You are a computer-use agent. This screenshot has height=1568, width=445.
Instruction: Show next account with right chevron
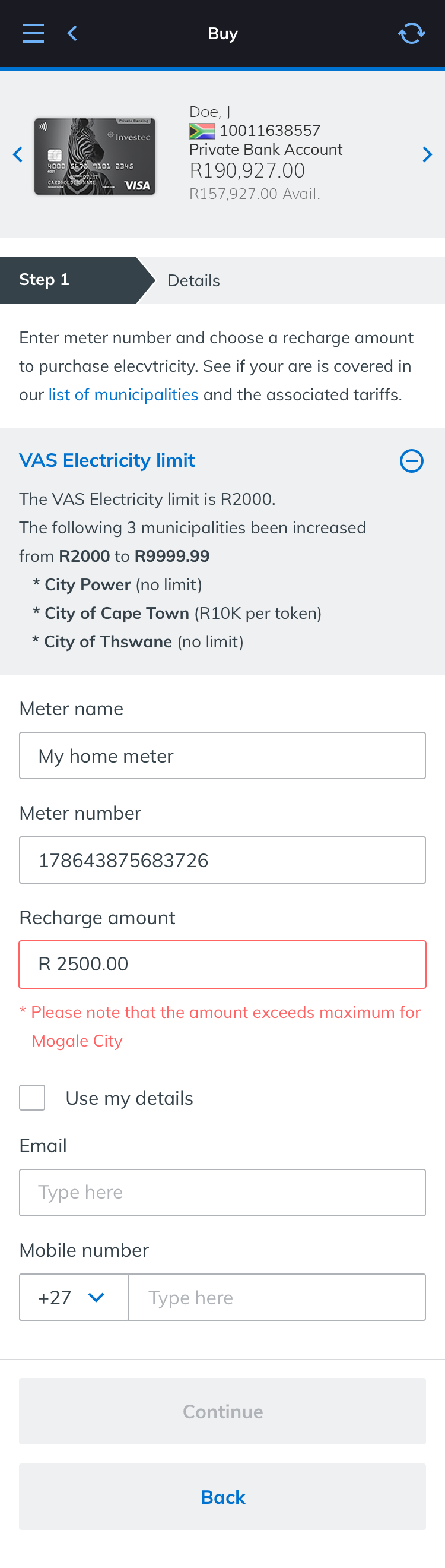click(x=427, y=154)
